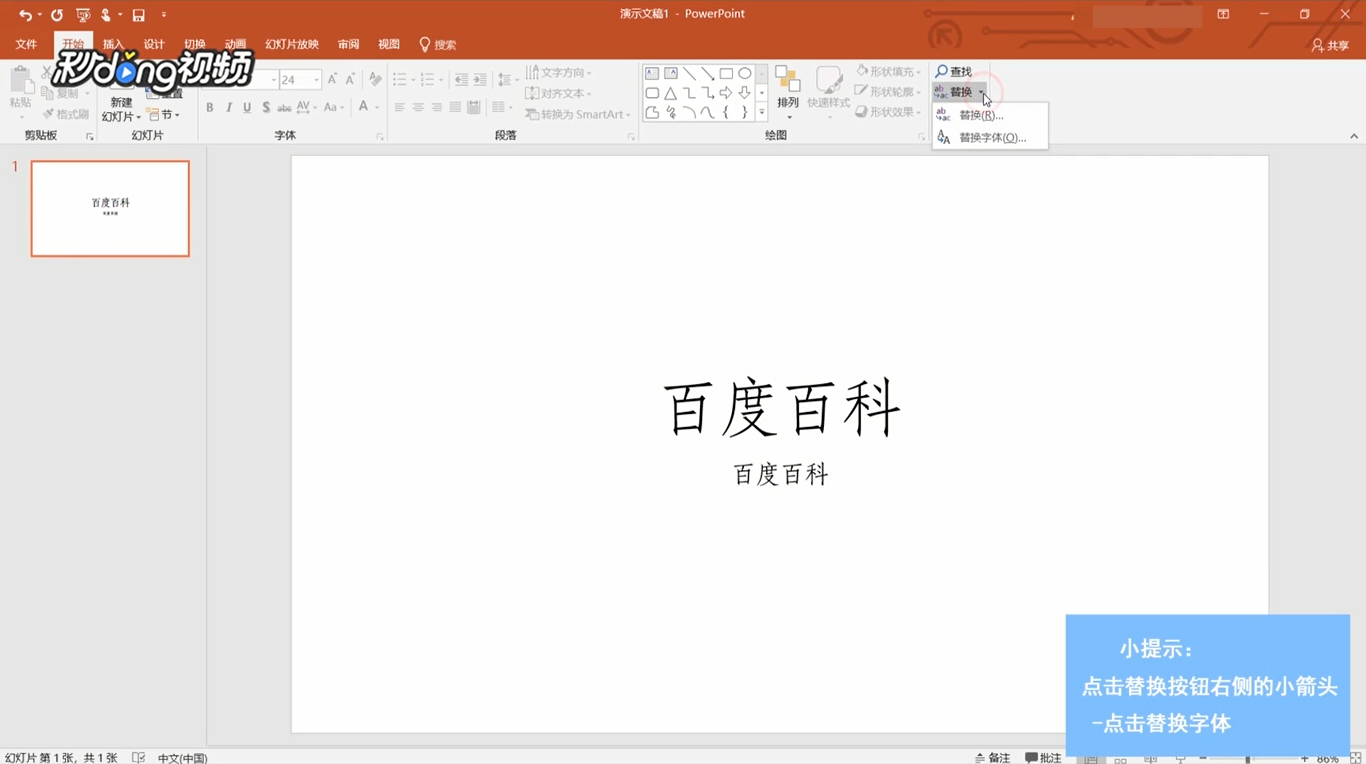This screenshot has height=764, width=1366.
Task: Switch to the 插入 ribbon tab
Action: [x=113, y=44]
